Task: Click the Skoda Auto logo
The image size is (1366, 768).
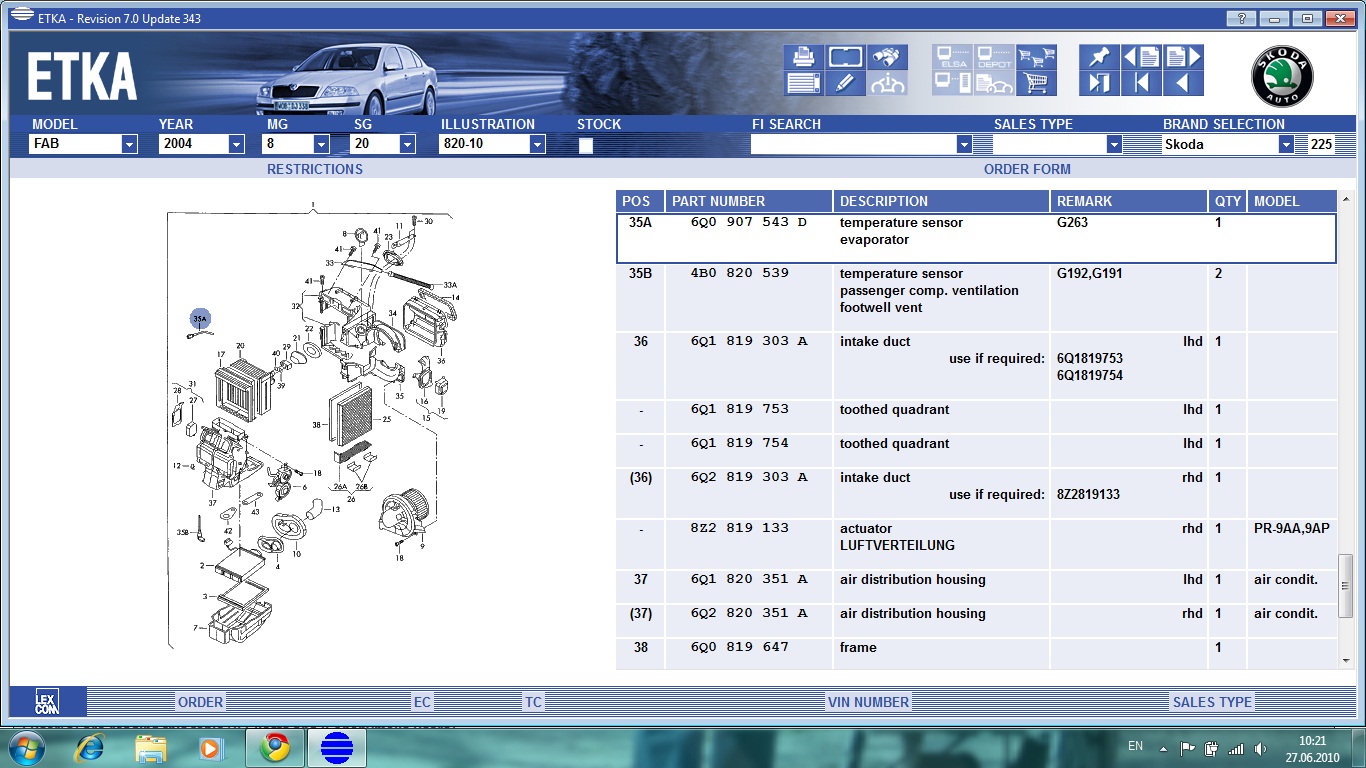Action: point(1282,77)
